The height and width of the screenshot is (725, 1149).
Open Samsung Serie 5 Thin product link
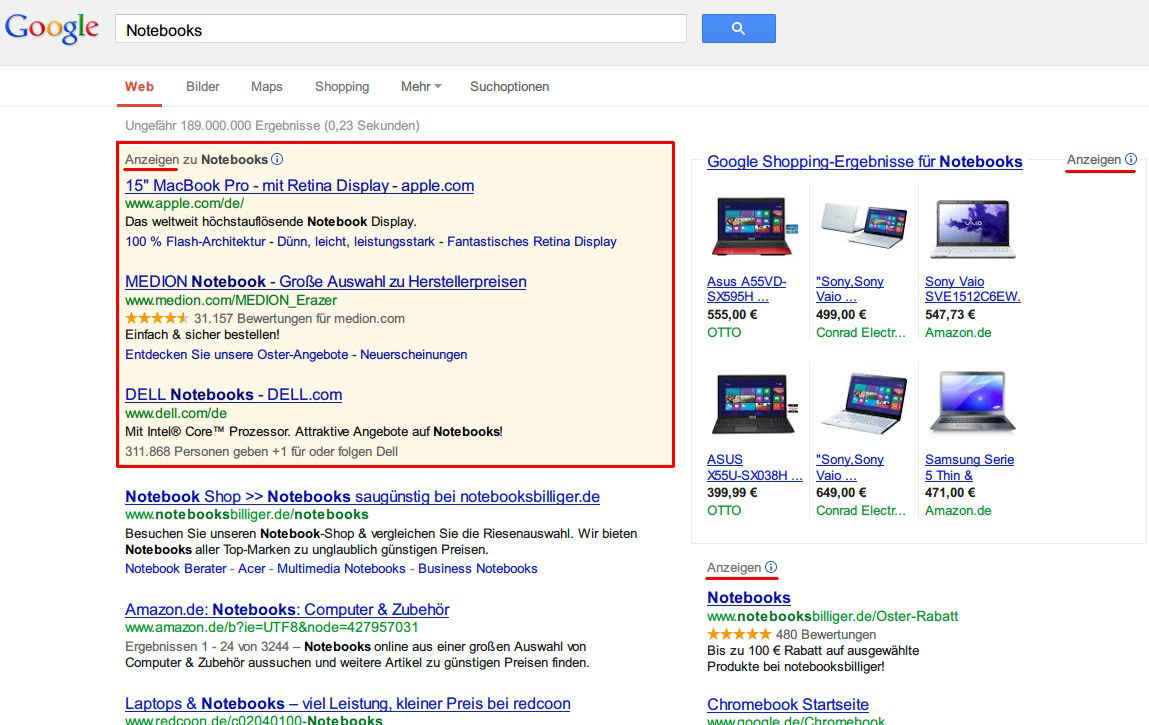click(x=969, y=467)
